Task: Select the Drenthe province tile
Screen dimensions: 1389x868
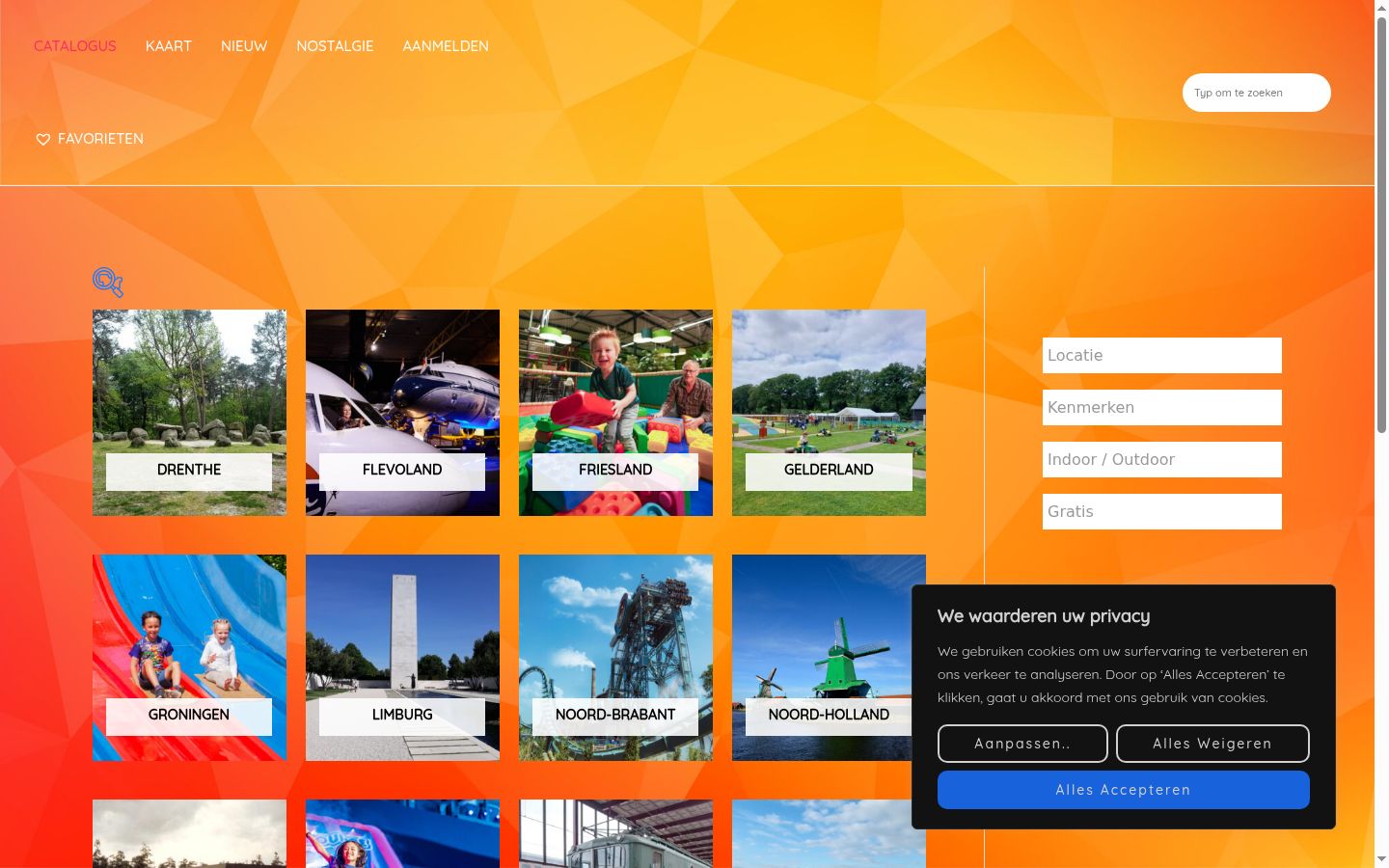Action: click(x=189, y=413)
